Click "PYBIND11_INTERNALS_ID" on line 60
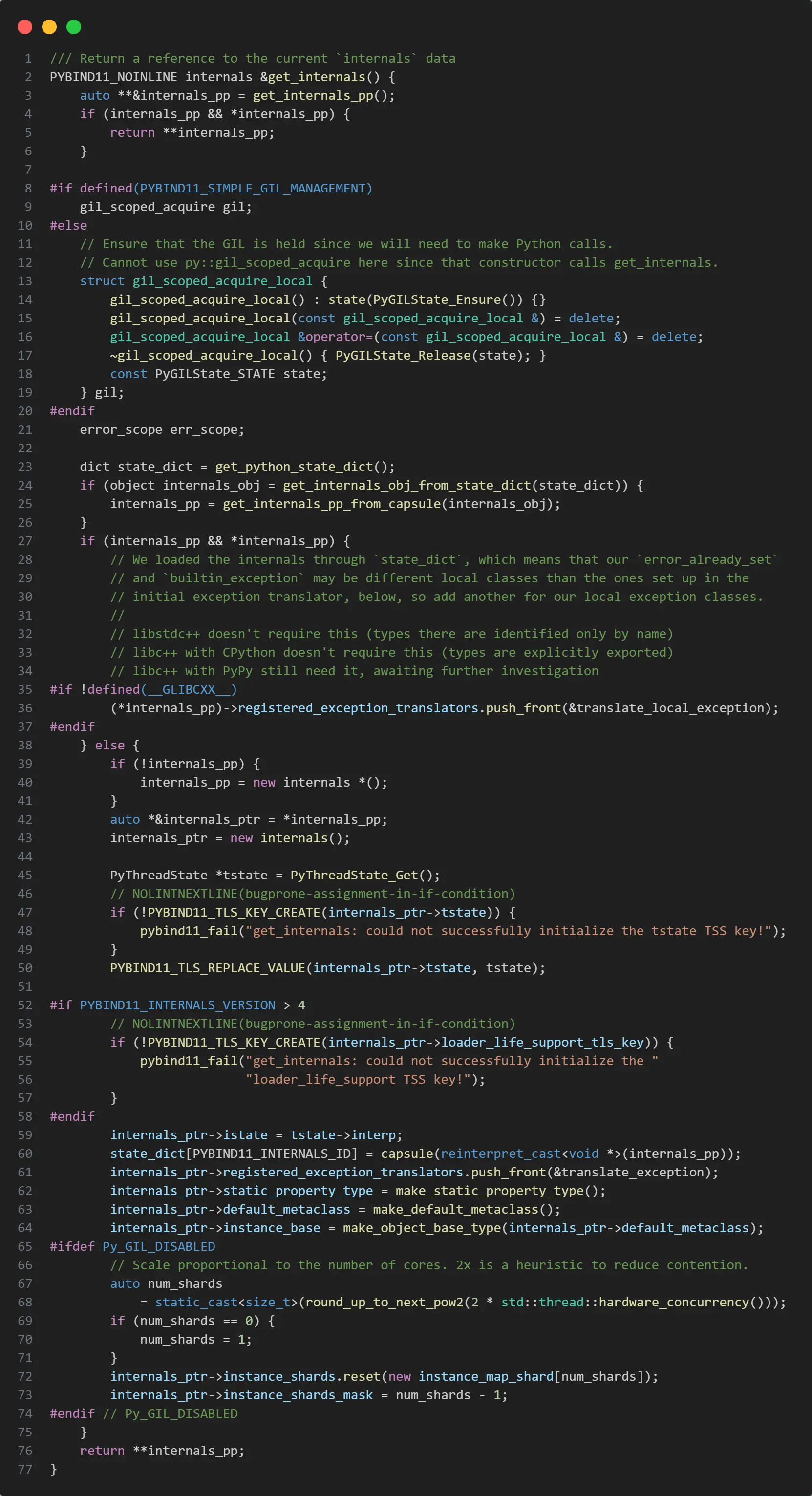The width and height of the screenshot is (812, 1496). tap(271, 1155)
